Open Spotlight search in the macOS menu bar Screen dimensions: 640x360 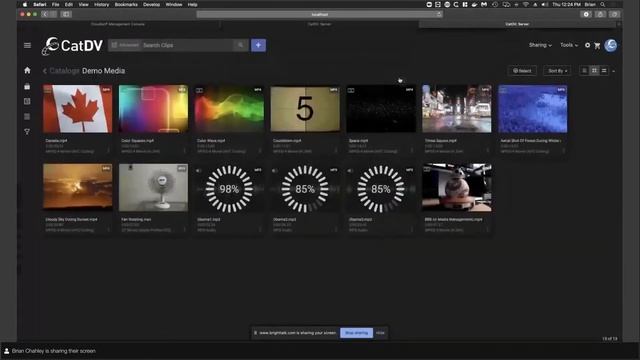point(602,4)
